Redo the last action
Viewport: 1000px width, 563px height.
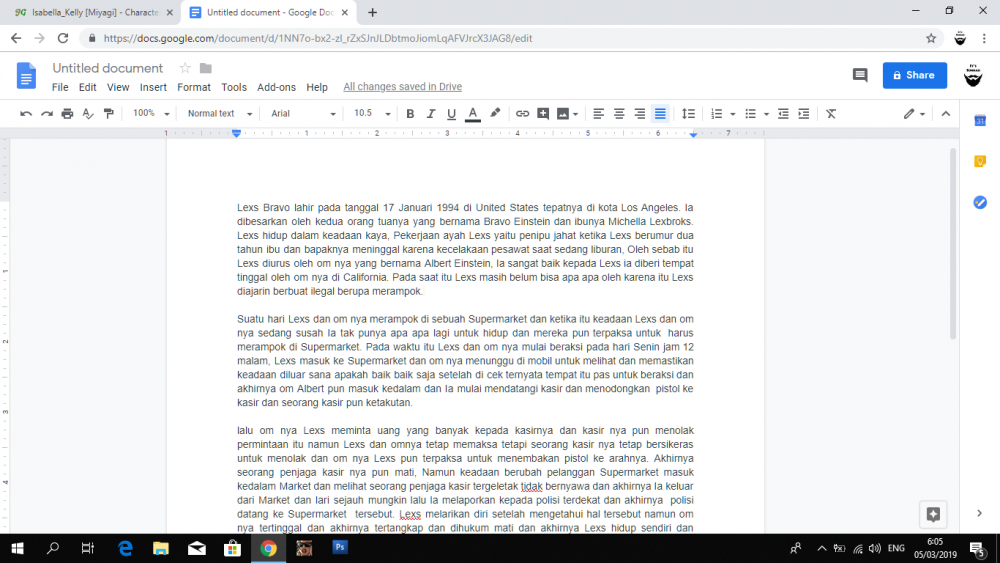pos(47,113)
